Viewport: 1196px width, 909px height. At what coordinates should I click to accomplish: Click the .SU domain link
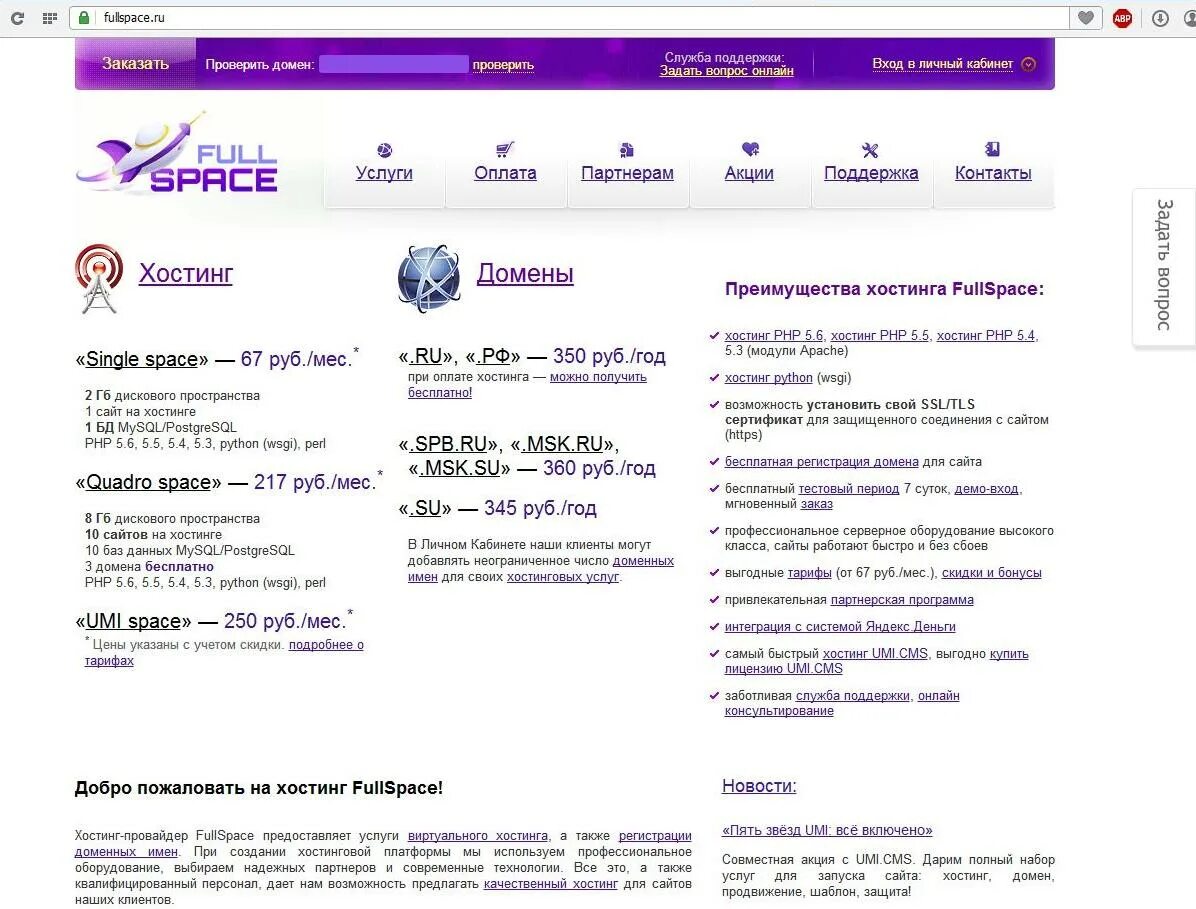point(426,509)
